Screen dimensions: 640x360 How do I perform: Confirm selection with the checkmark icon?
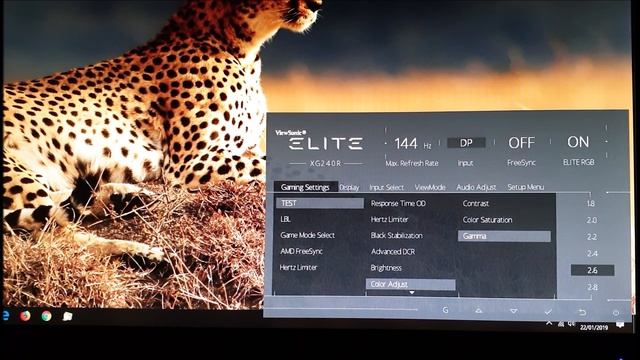[x=548, y=312]
